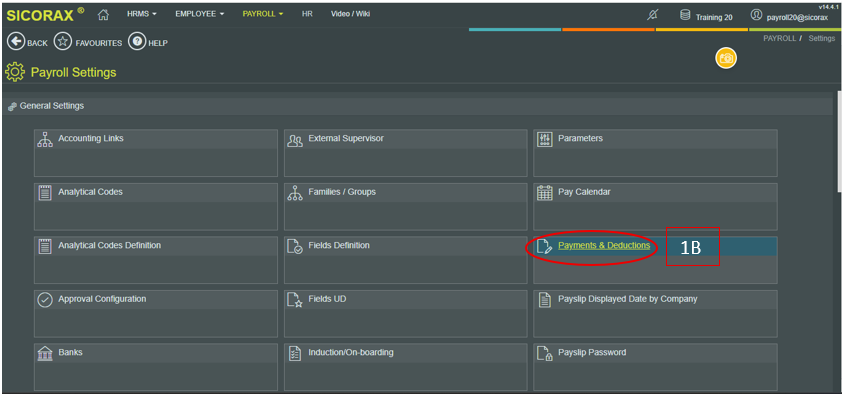Click the Accounting Links hierarchy icon
The height and width of the screenshot is (397, 845).
45,140
